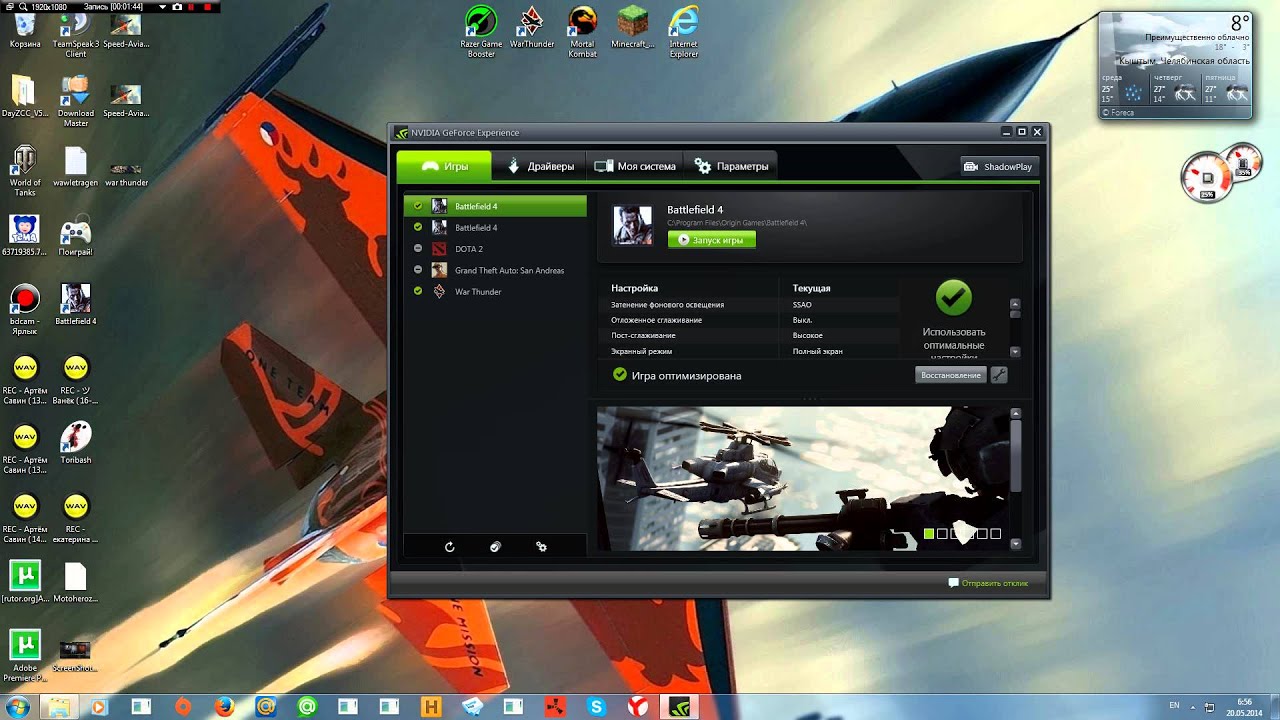
Task: Click the Игра оптимизирована status text
Action: point(686,376)
